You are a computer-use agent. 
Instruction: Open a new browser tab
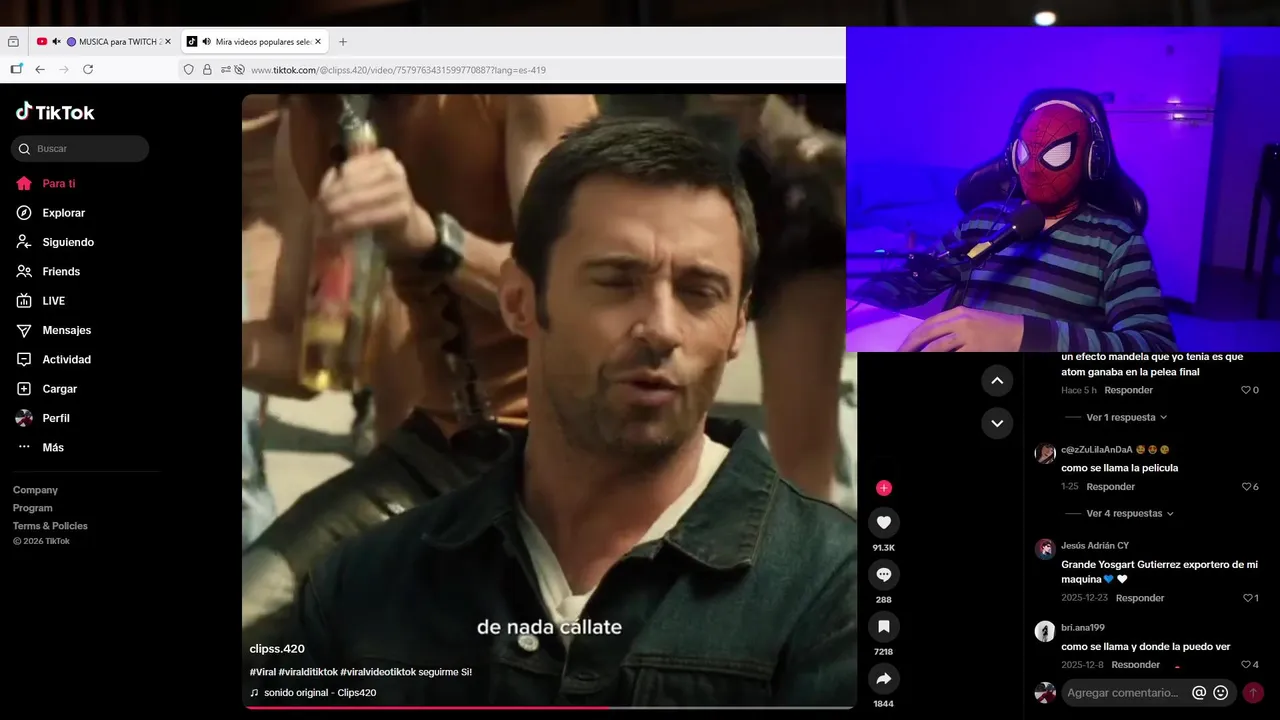pos(343,42)
